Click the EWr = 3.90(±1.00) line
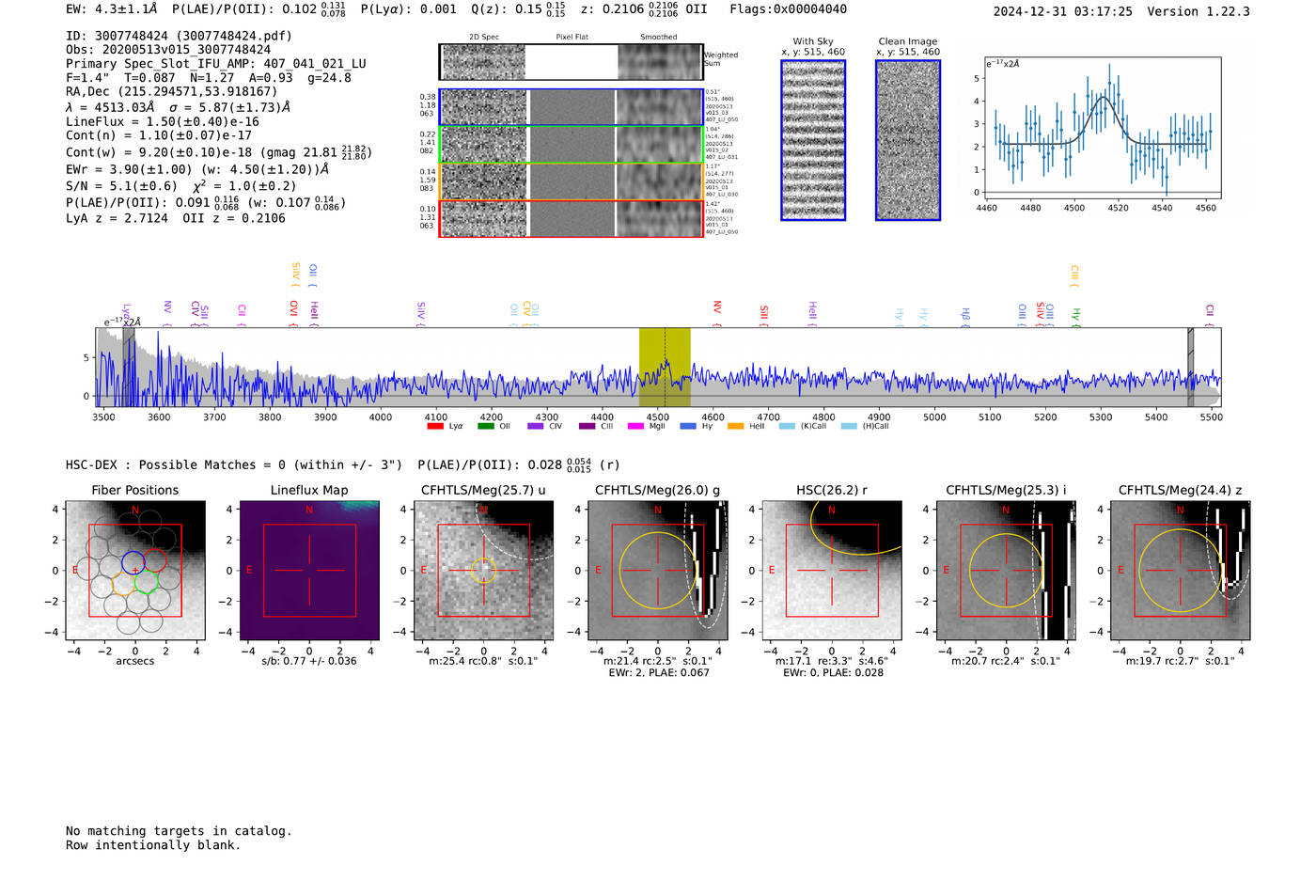This screenshot has width=1316, height=896. (197, 169)
